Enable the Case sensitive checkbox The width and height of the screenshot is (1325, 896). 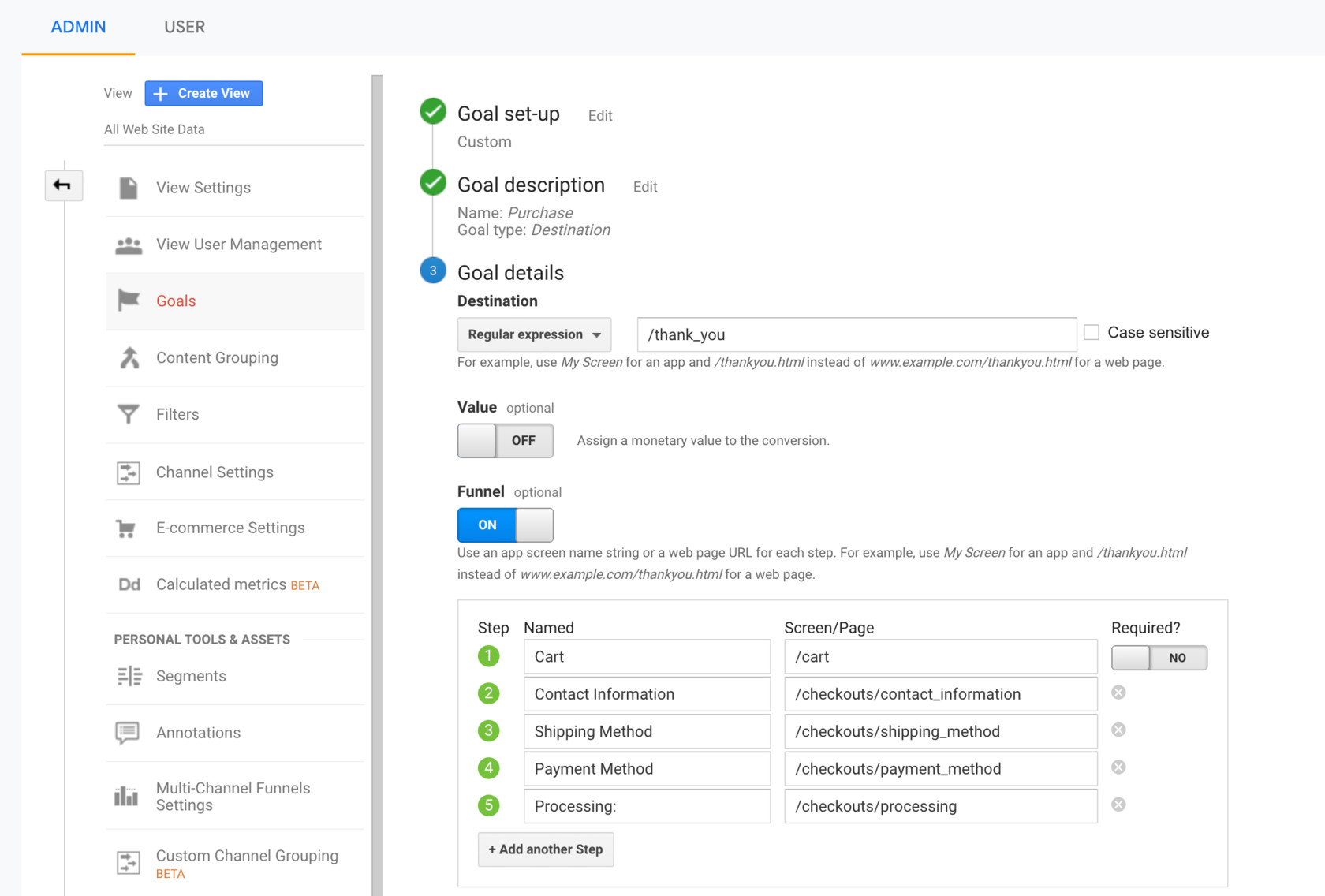[x=1092, y=333]
